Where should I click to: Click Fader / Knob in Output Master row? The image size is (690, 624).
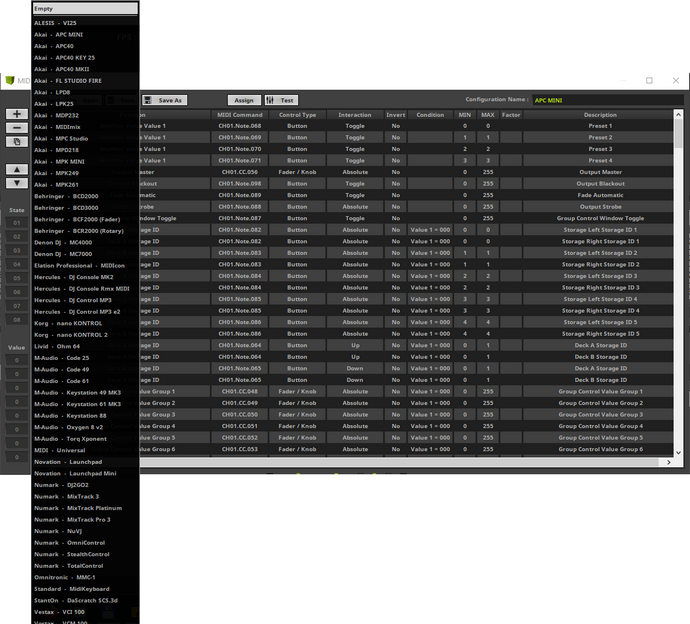click(297, 172)
